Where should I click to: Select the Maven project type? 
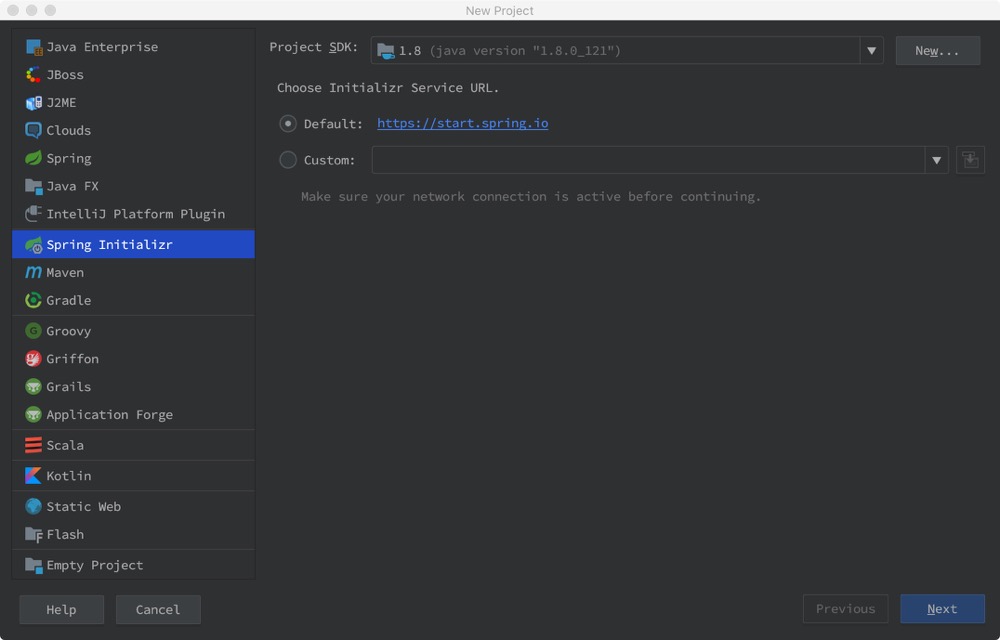133,272
